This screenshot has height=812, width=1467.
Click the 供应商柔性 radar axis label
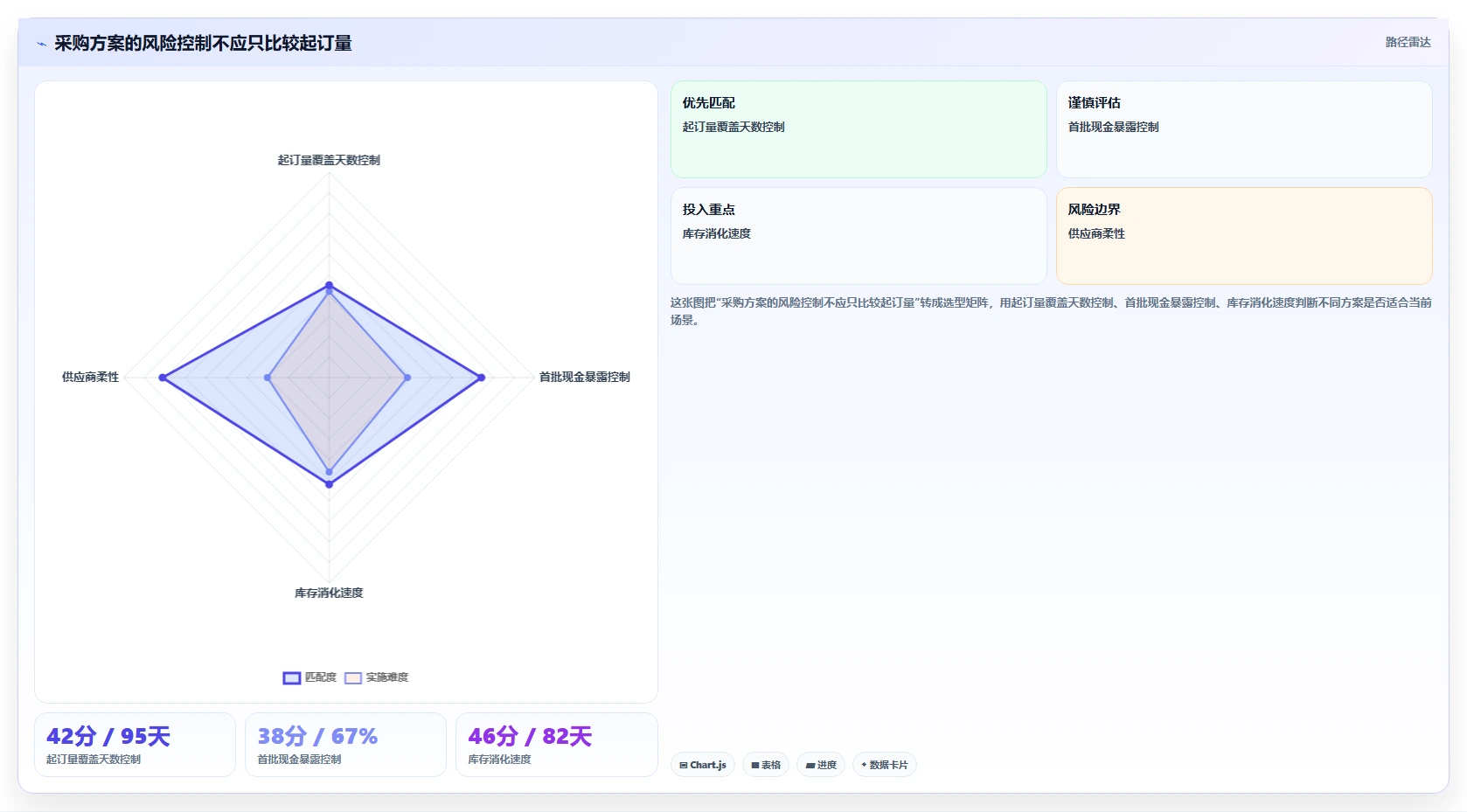click(90, 377)
